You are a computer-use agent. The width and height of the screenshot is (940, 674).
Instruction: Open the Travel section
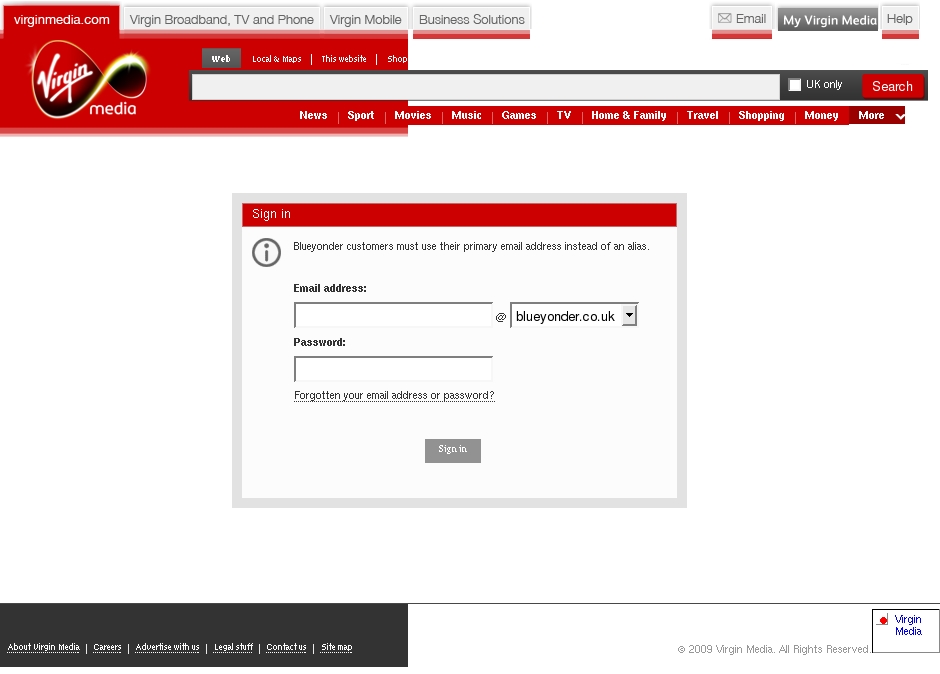click(x=702, y=115)
